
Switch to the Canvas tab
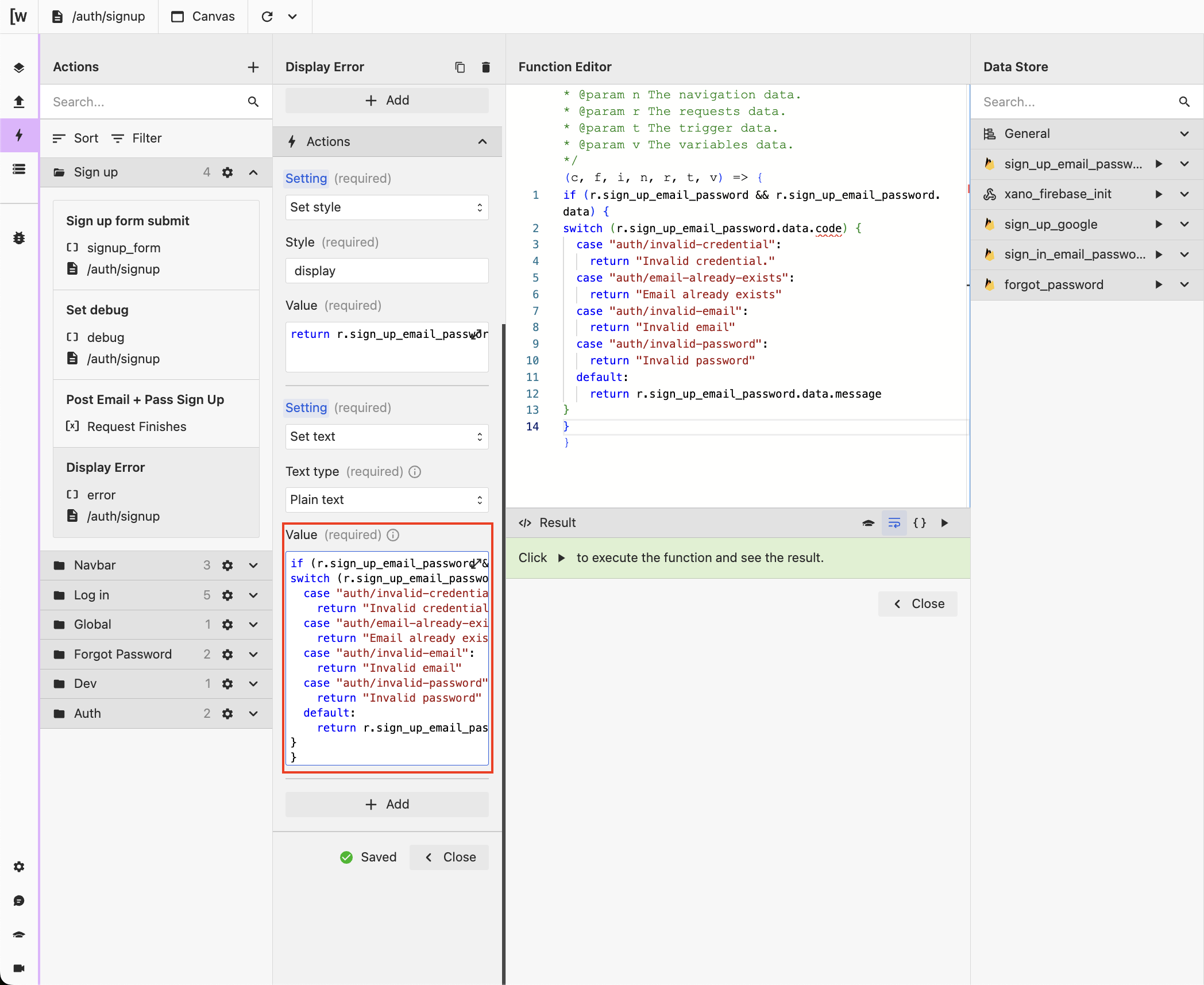[x=203, y=17]
